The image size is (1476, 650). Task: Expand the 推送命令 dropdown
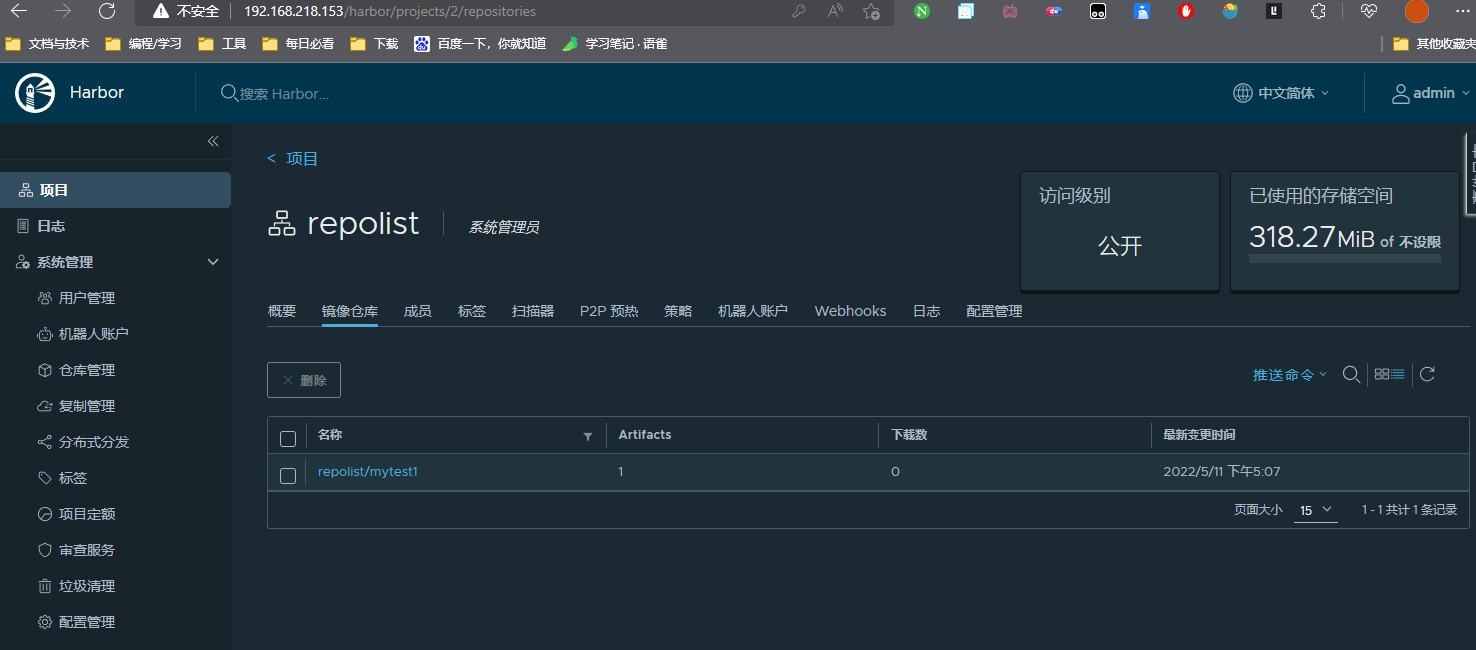coord(1290,375)
